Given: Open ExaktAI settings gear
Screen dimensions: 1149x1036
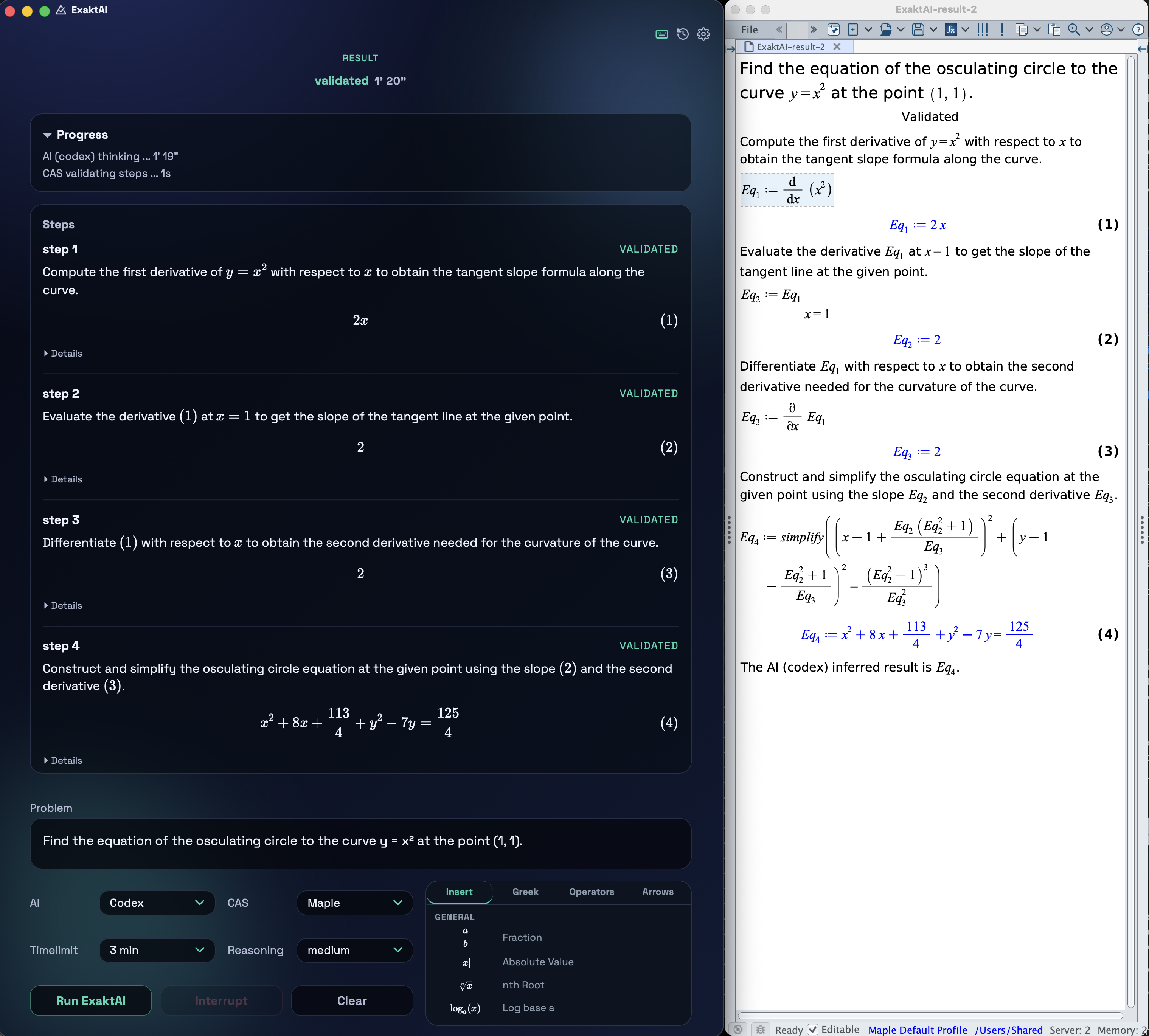Looking at the screenshot, I should [x=704, y=34].
